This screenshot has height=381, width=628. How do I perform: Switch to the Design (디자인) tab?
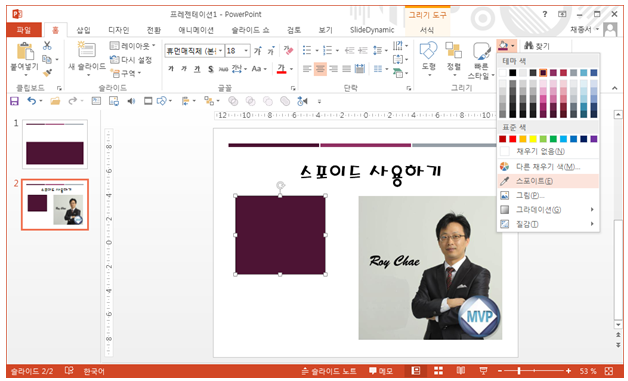coord(119,30)
